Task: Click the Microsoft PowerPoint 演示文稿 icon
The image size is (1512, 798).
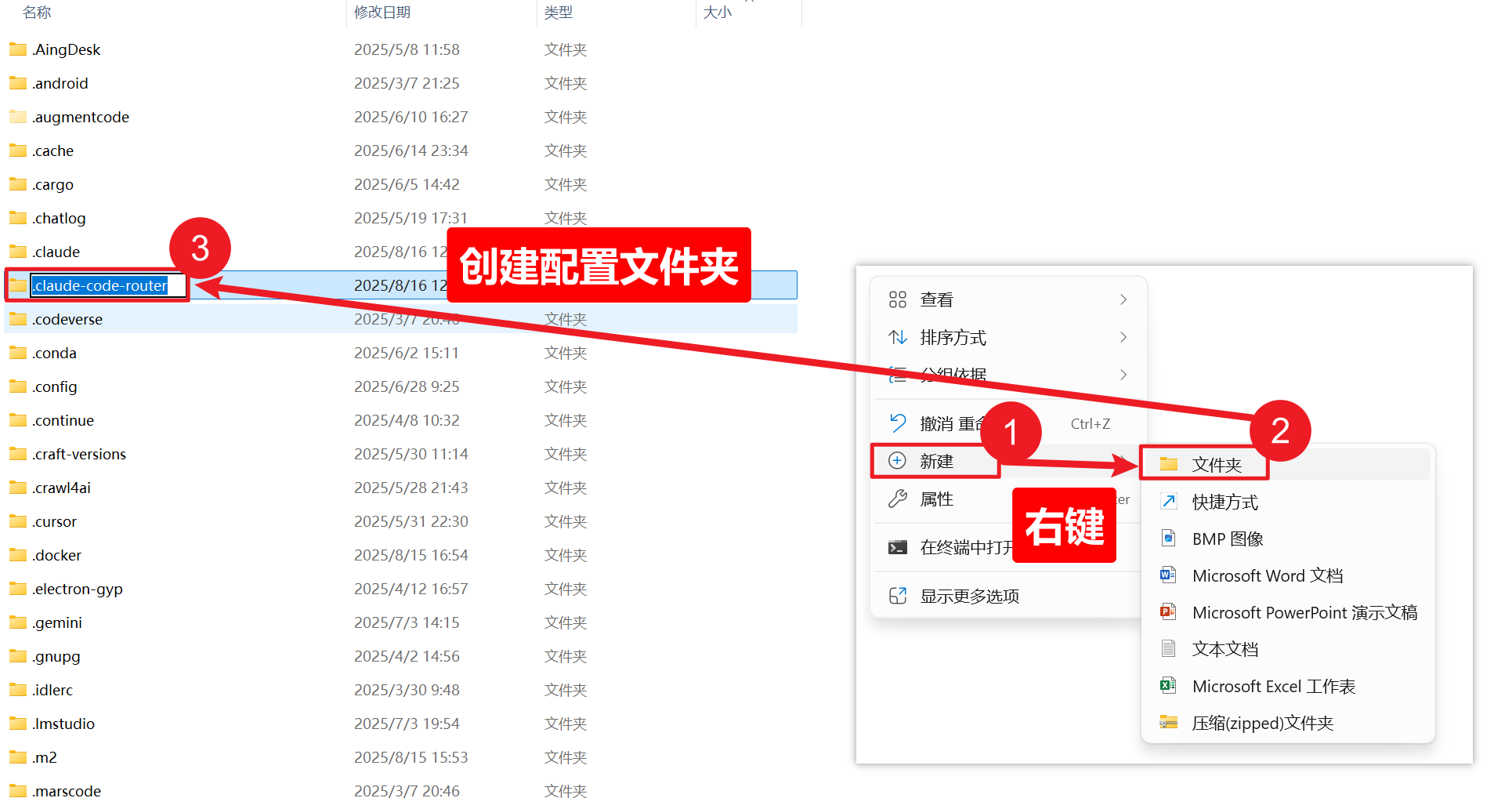Action: click(1169, 611)
